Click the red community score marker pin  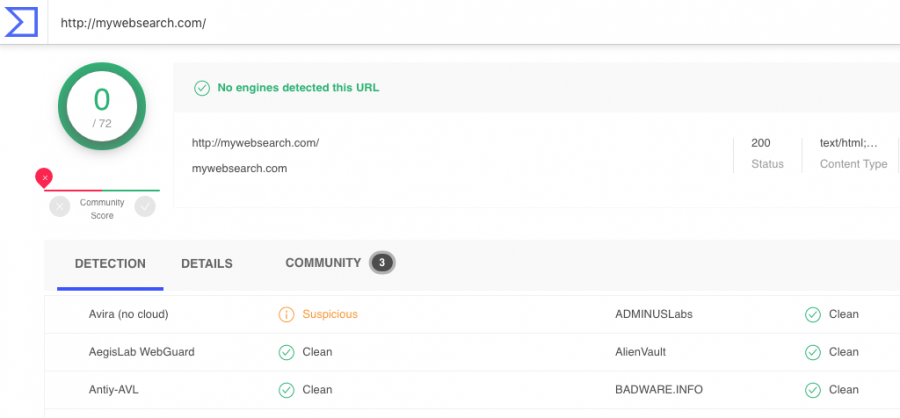pos(44,178)
